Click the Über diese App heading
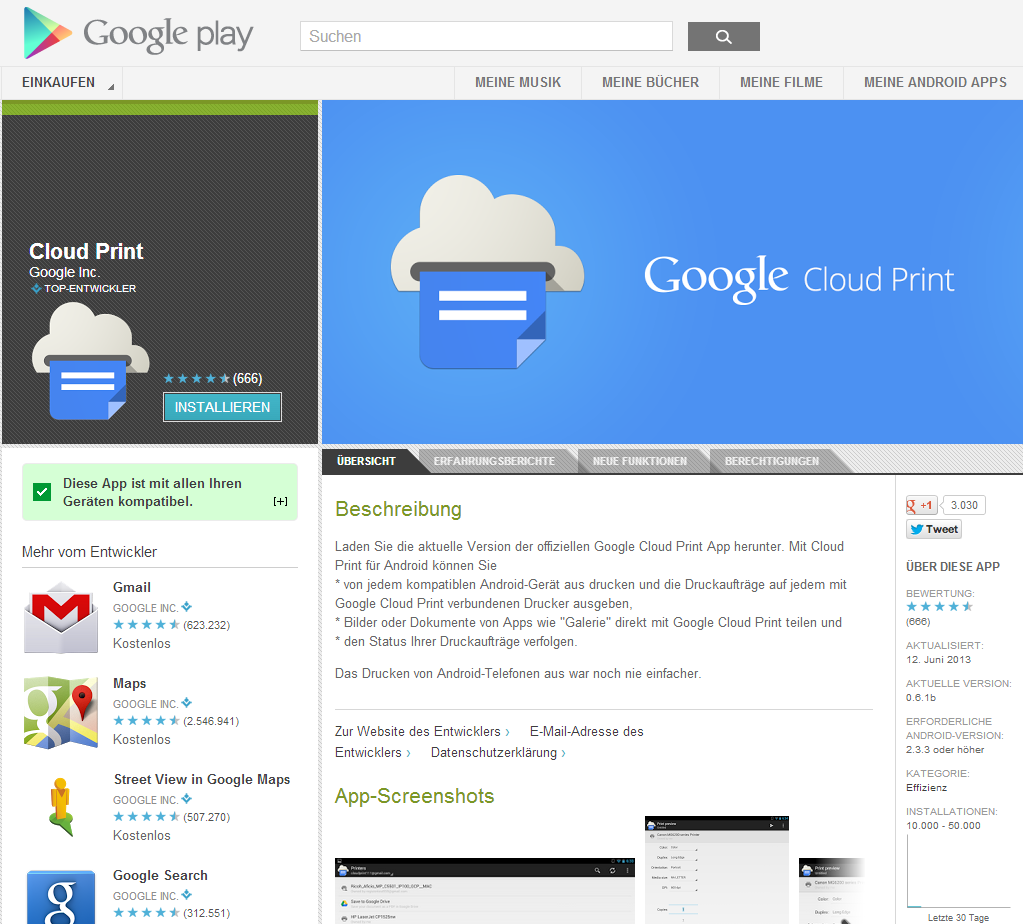The width and height of the screenshot is (1023, 924). [953, 566]
